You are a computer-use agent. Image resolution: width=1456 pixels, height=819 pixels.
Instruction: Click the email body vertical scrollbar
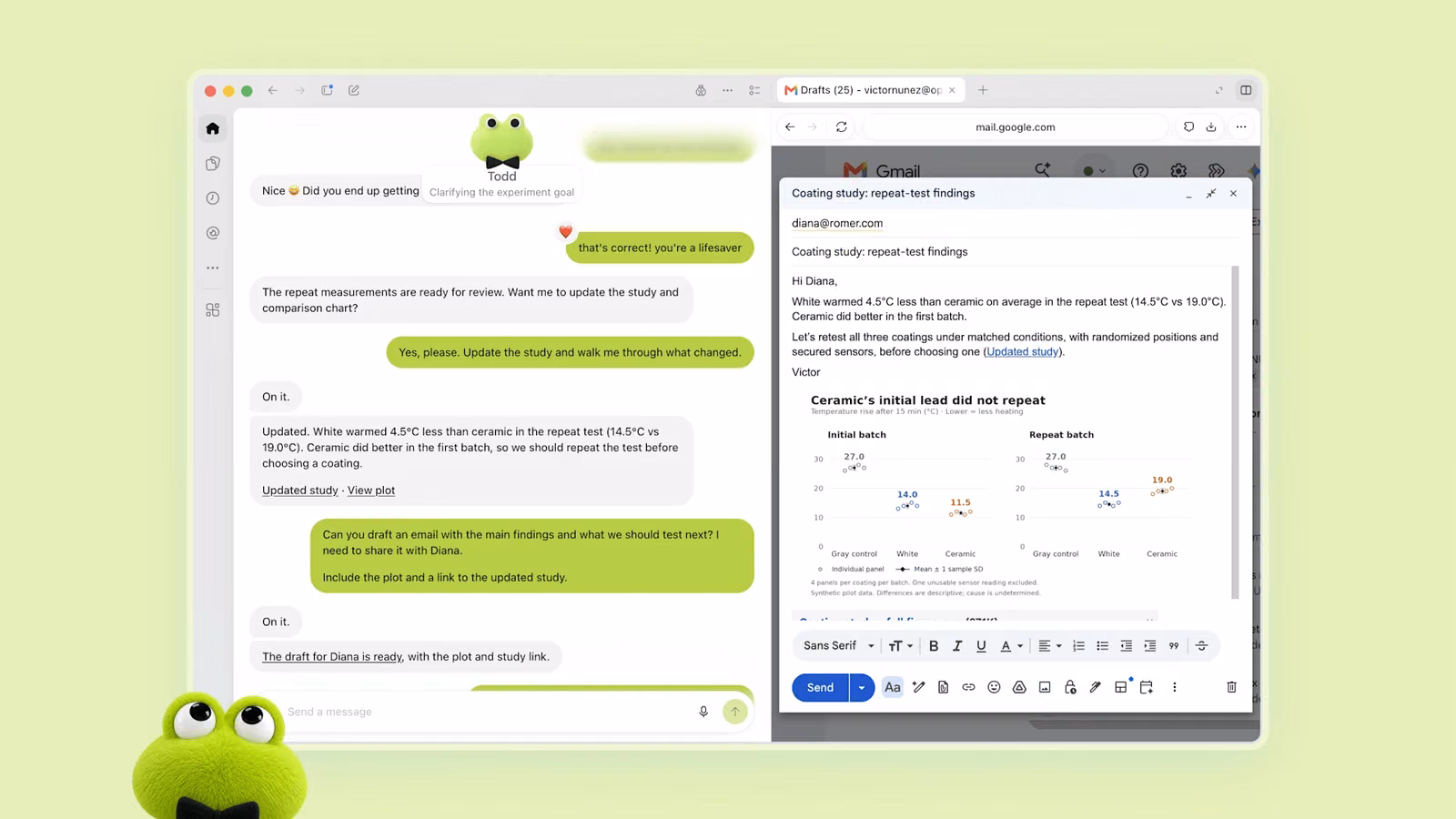pyautogui.click(x=1235, y=432)
